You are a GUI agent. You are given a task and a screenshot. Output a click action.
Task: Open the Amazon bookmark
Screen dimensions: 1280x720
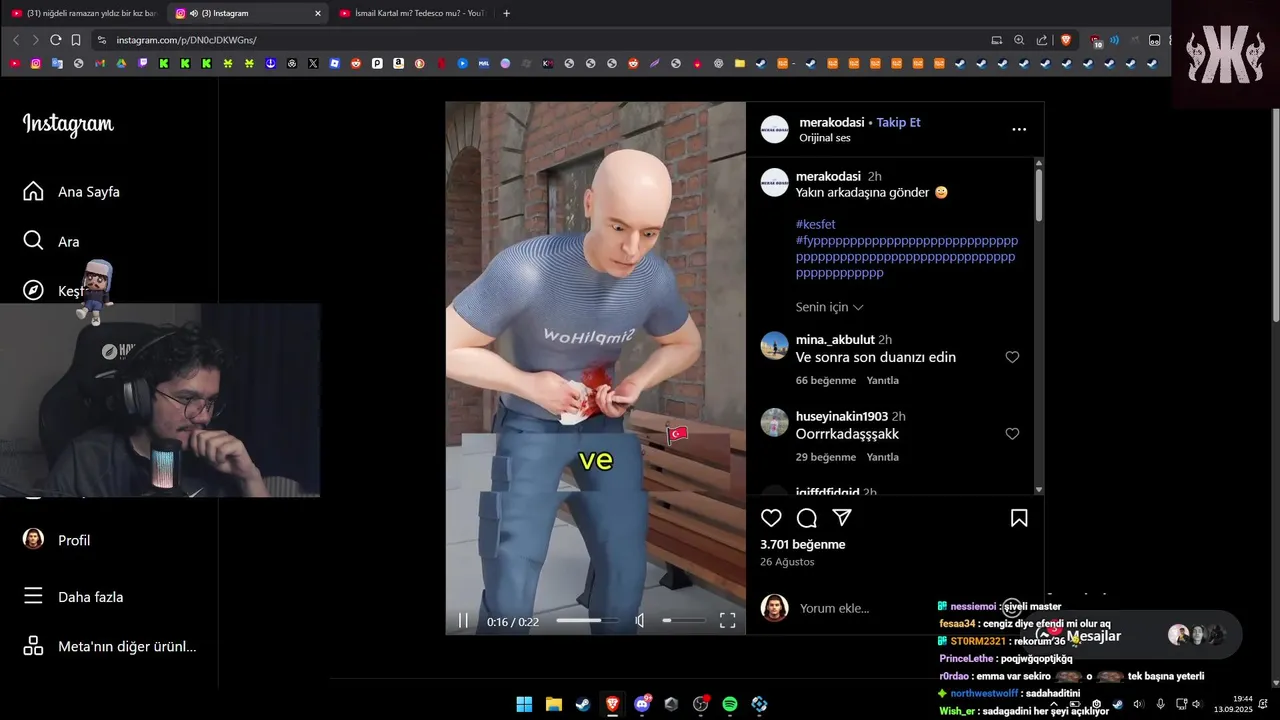[398, 63]
